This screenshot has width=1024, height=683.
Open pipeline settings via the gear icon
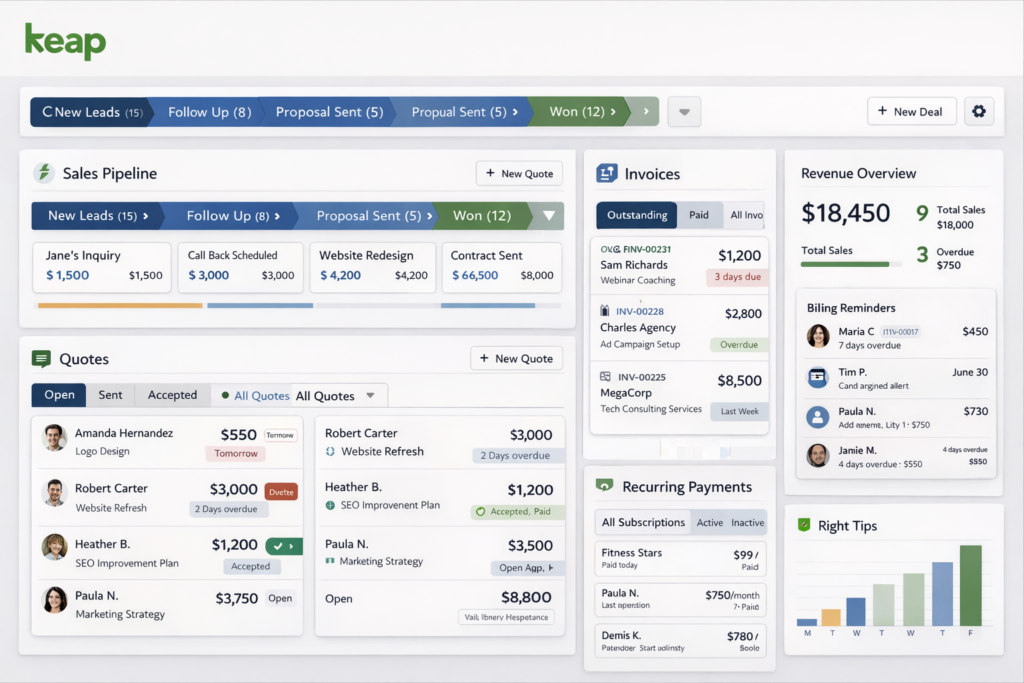[x=979, y=111]
